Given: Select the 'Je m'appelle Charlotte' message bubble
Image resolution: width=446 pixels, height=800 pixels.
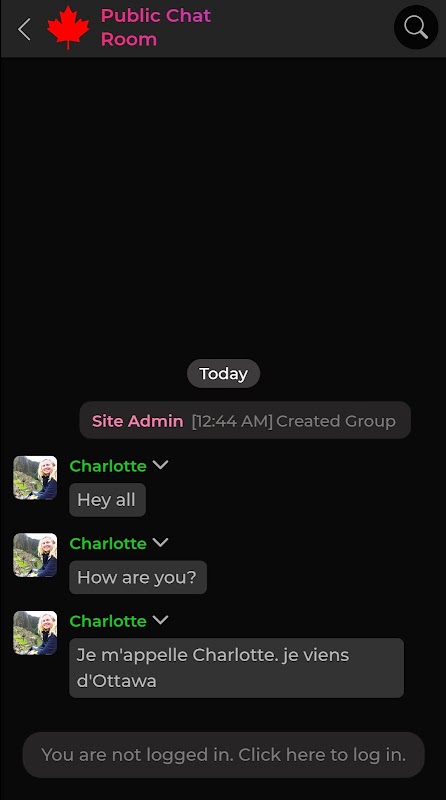Looking at the screenshot, I should [236, 668].
